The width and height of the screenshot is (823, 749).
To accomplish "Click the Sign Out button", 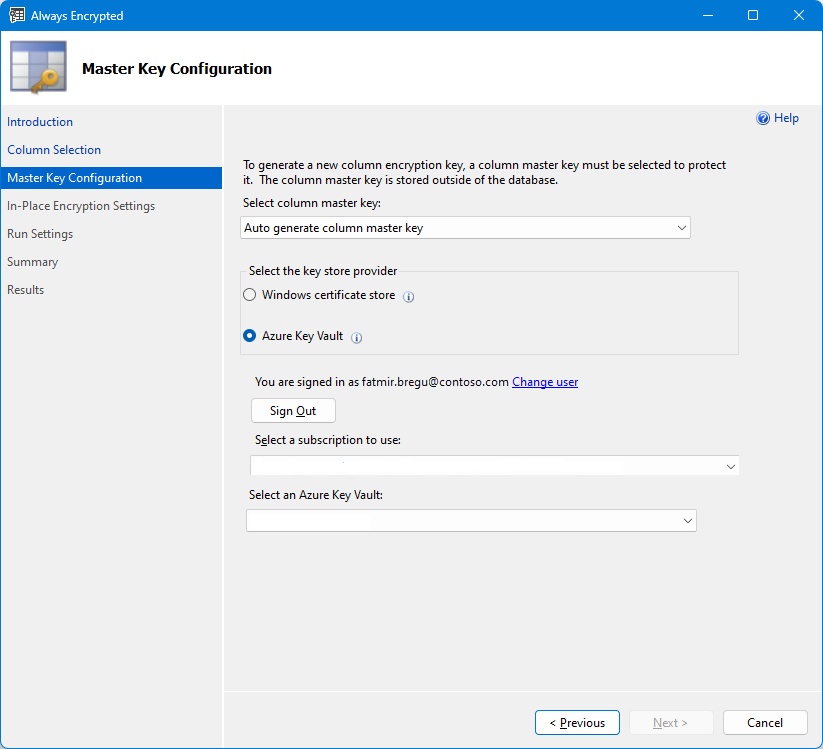I will click(292, 410).
